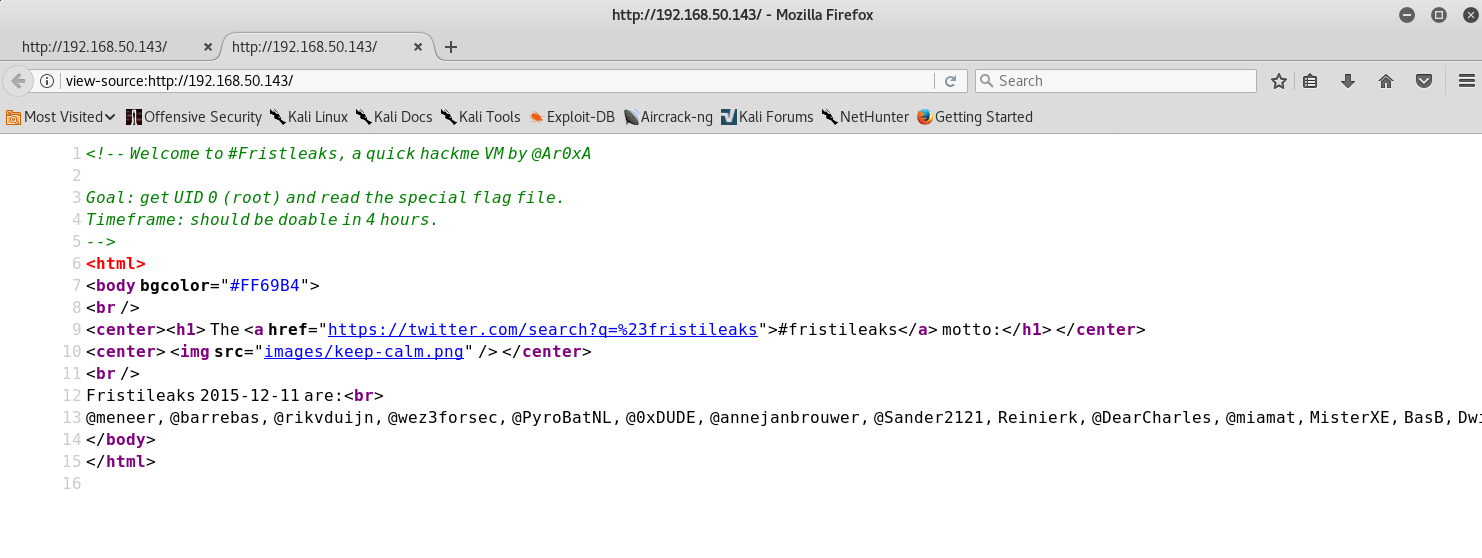Open the images/keep-calm.png source link
The width and height of the screenshot is (1482, 558).
(364, 352)
